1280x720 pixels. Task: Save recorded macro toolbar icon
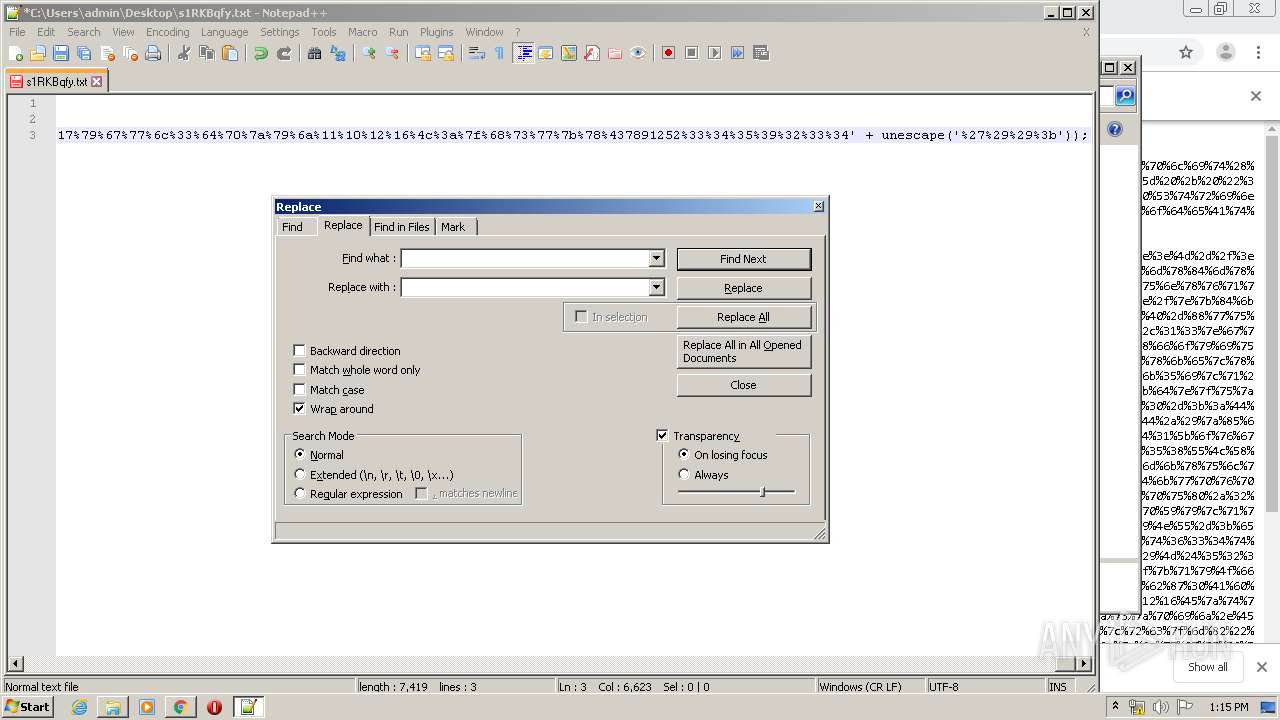(x=760, y=53)
